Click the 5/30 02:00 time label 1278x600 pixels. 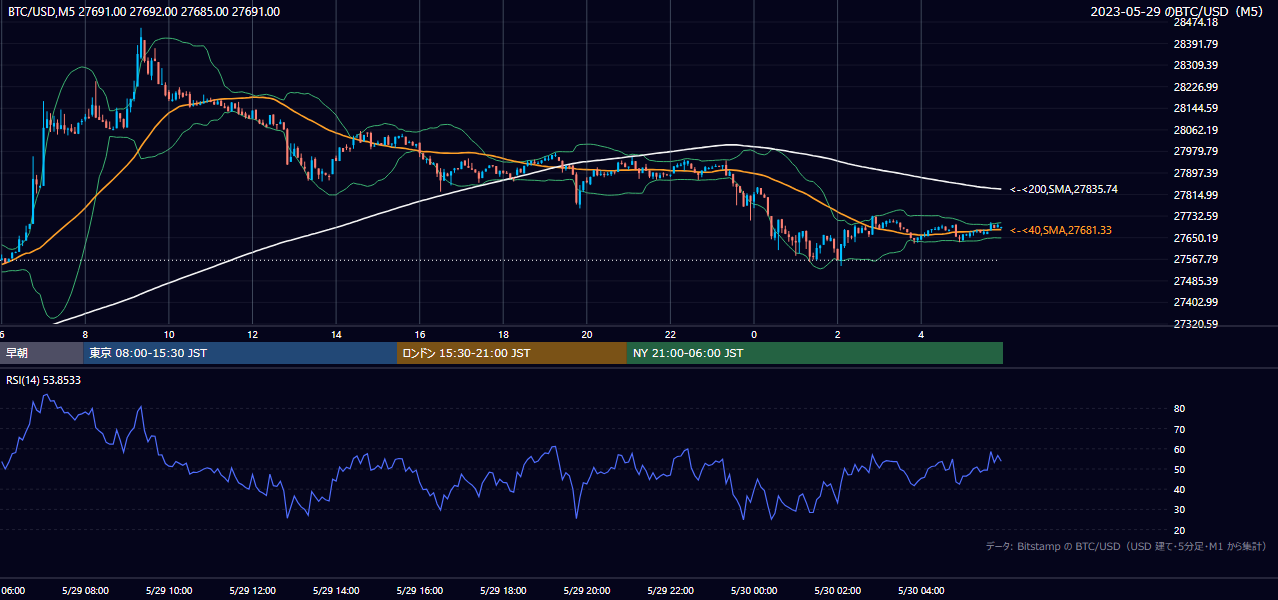tap(838, 591)
